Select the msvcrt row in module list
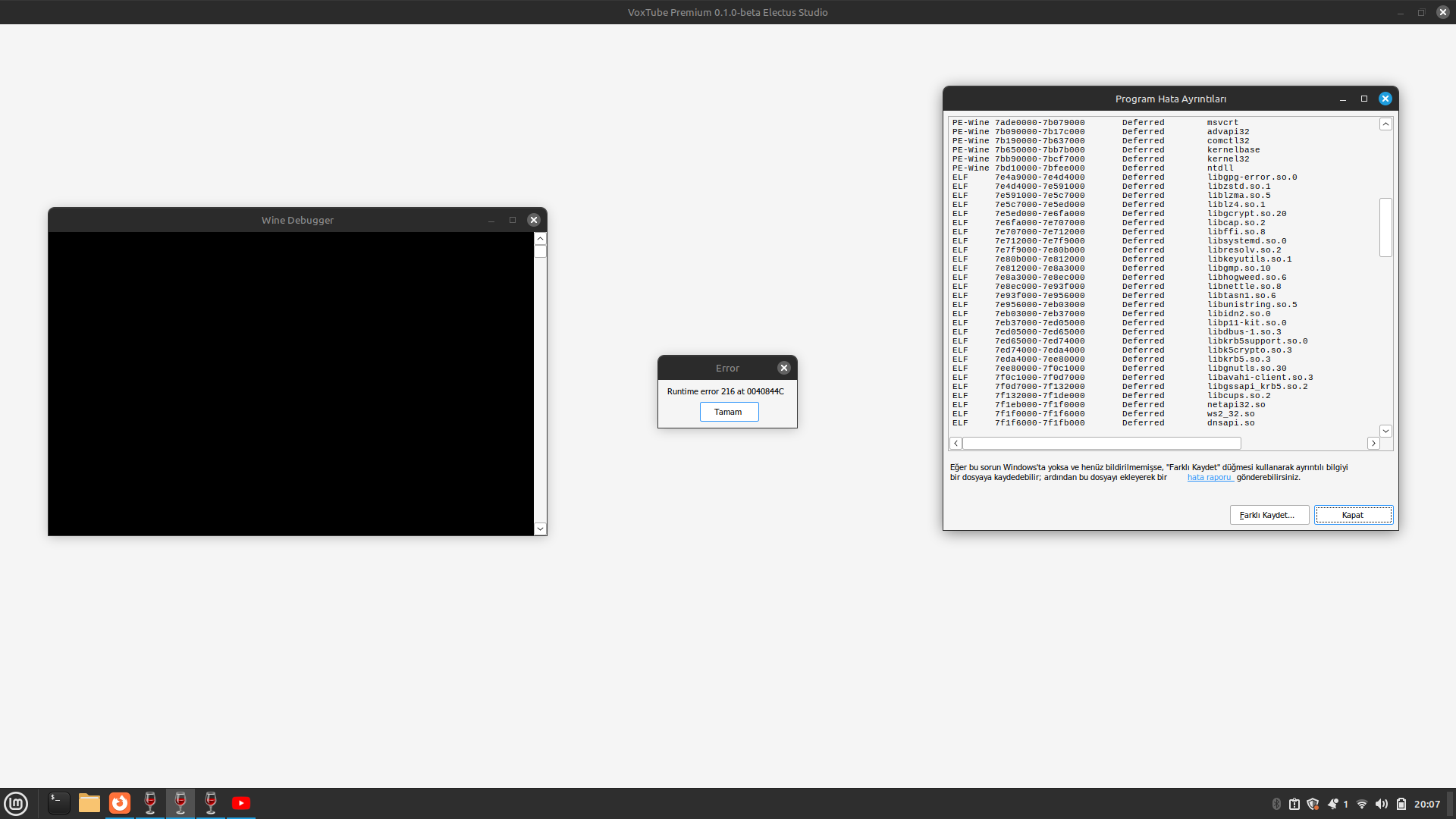The image size is (1456, 819). click(x=1095, y=123)
